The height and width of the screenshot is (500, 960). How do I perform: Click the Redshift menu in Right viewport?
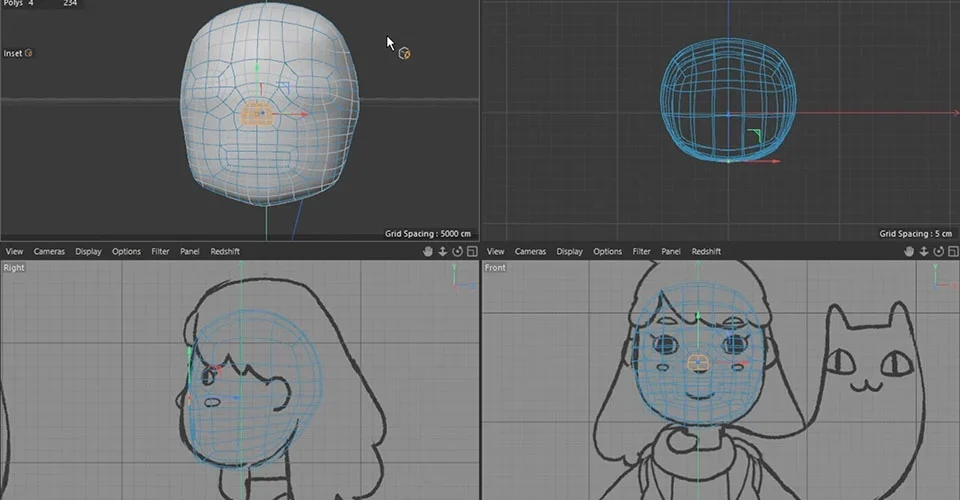(225, 252)
